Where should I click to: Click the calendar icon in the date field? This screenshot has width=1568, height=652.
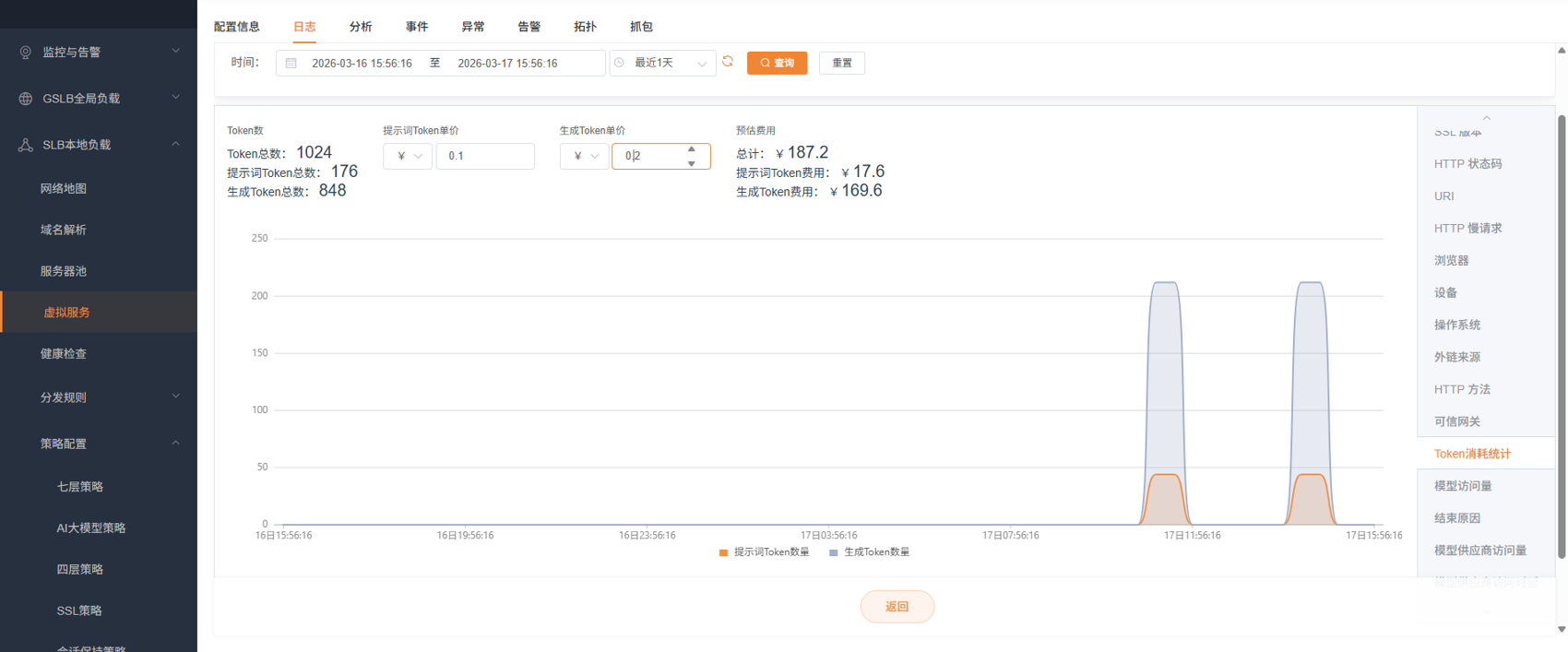click(291, 63)
